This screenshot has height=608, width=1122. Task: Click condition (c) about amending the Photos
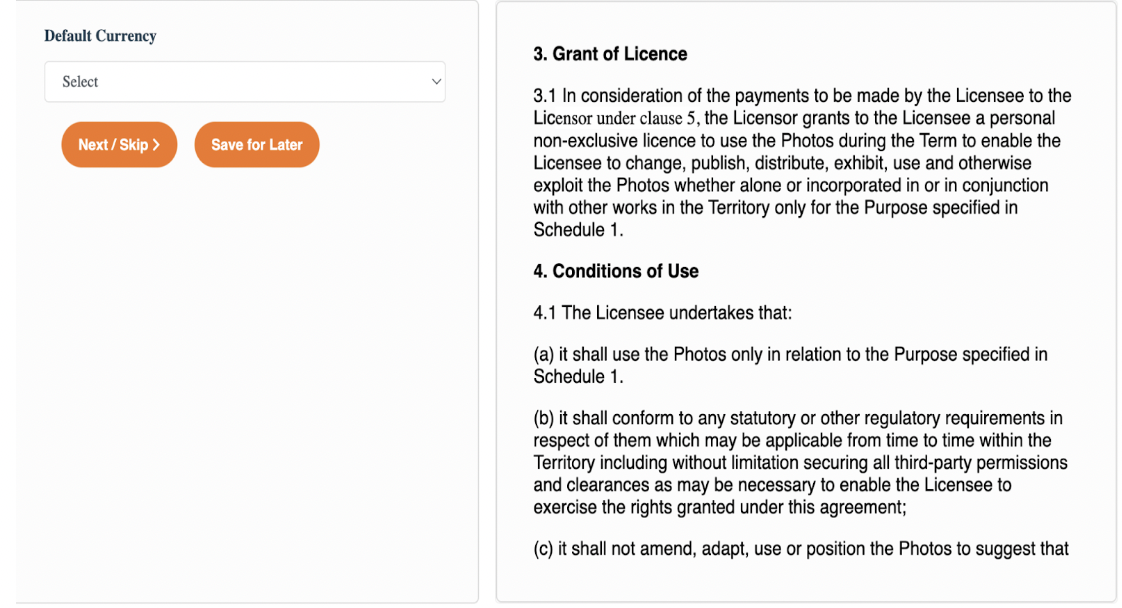[801, 549]
